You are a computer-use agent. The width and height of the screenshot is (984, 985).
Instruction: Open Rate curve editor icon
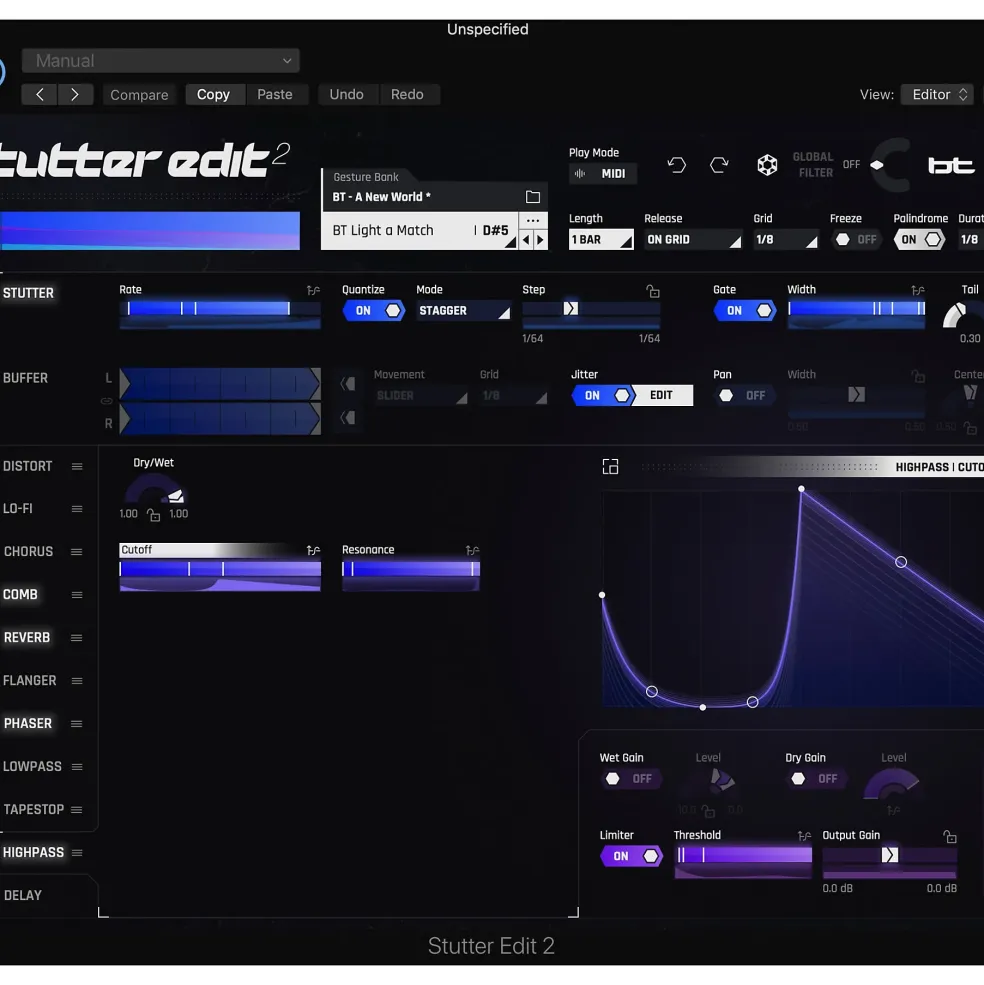[313, 290]
